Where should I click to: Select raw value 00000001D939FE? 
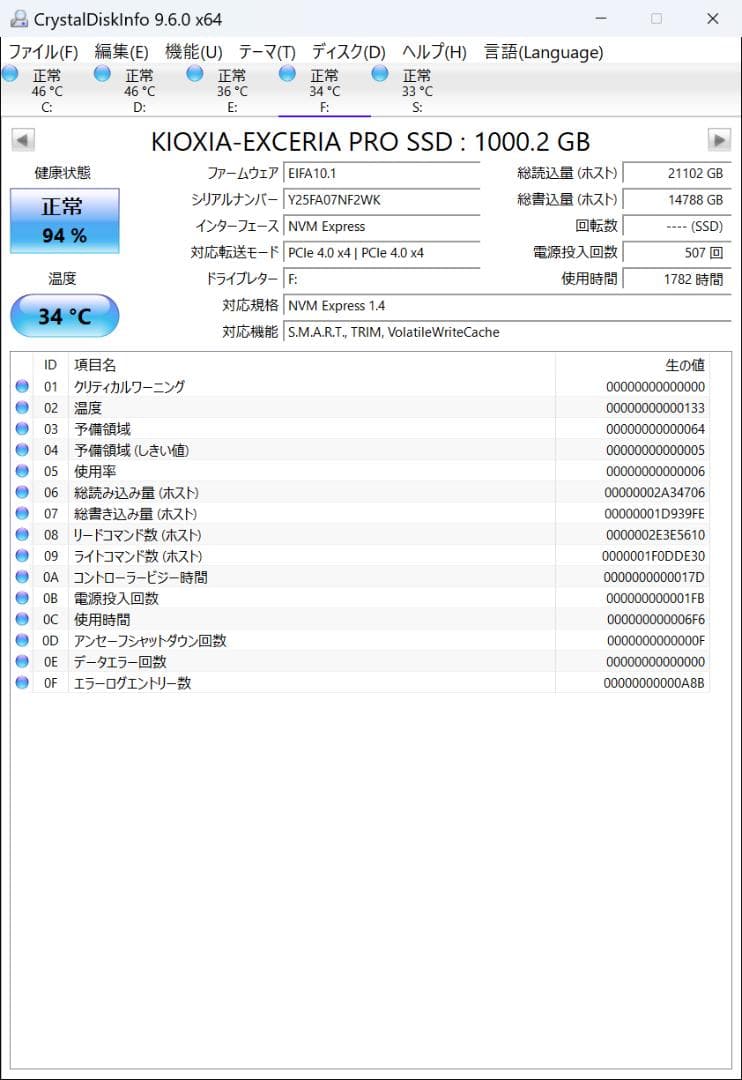pyautogui.click(x=655, y=513)
